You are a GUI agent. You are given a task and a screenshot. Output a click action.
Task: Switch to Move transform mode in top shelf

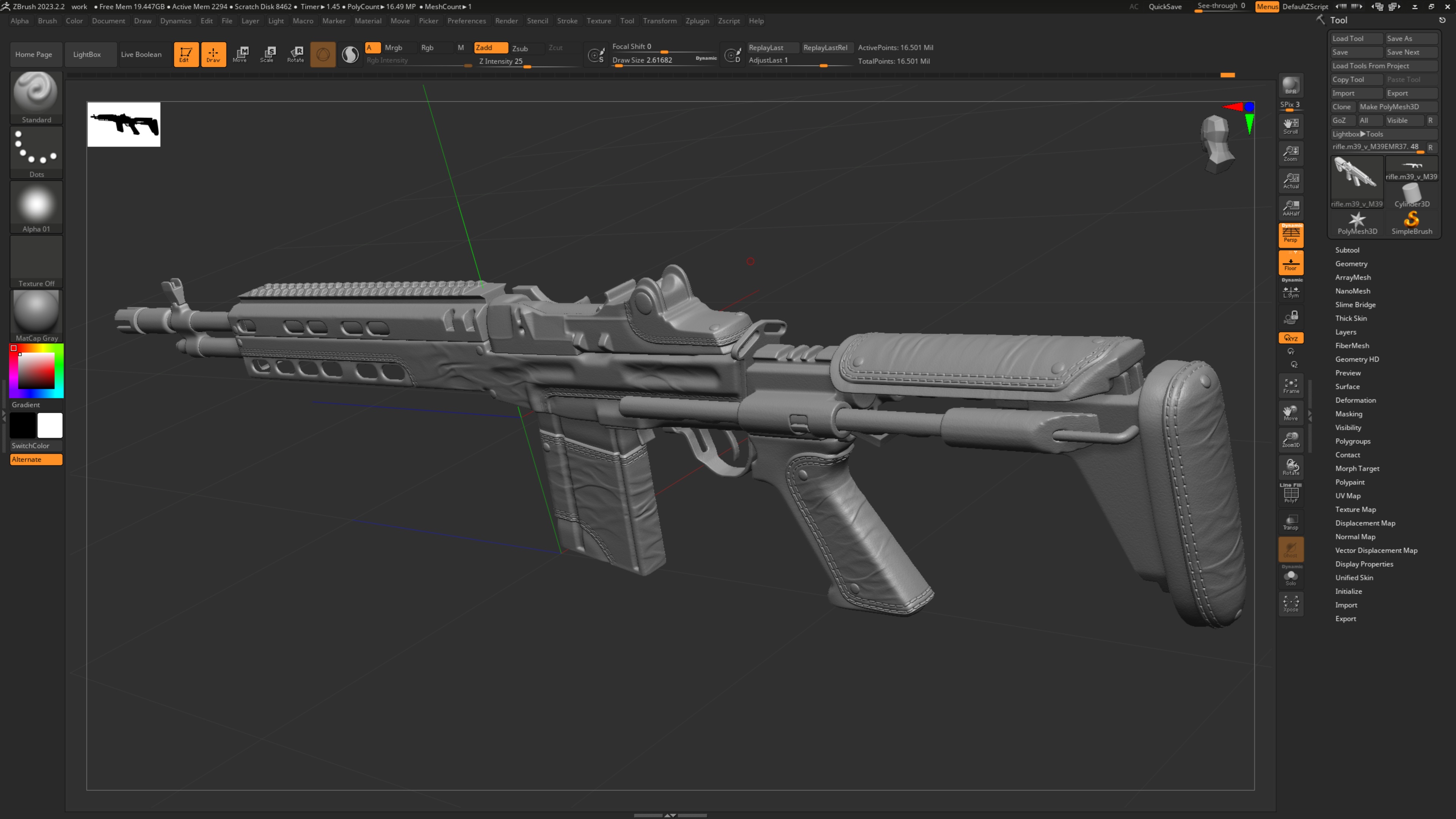coord(241,54)
